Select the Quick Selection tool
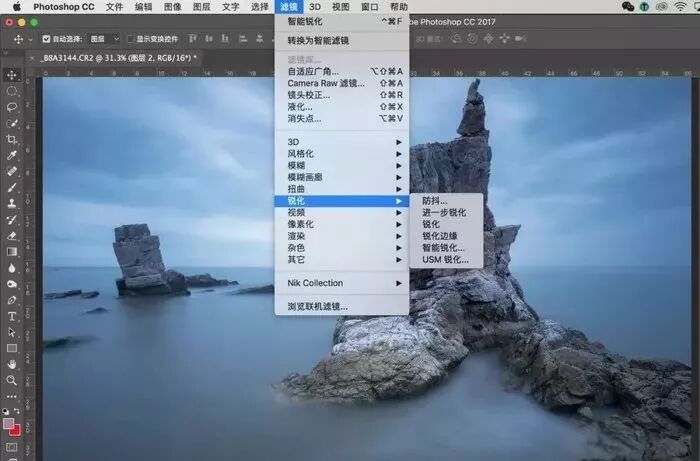This screenshot has height=461, width=700. (x=12, y=123)
